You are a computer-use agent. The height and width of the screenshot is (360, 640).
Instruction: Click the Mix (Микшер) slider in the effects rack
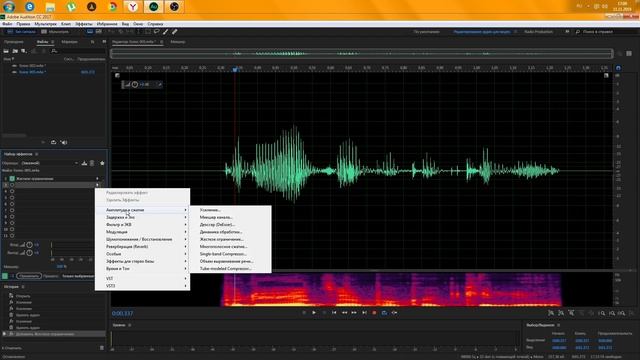coord(62,267)
